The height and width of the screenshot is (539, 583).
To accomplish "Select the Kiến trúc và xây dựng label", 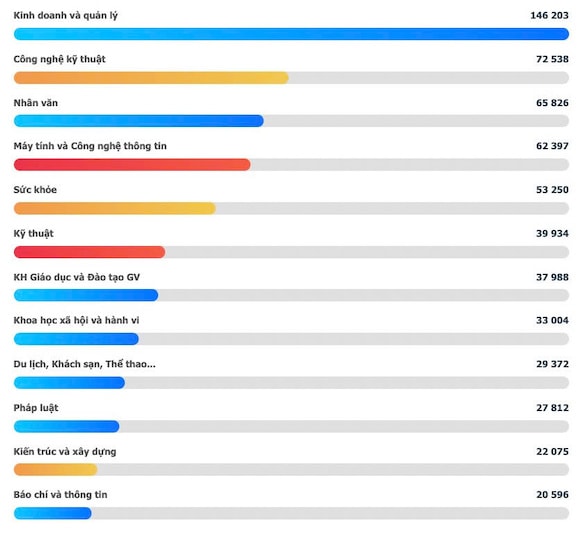I will (x=65, y=452).
